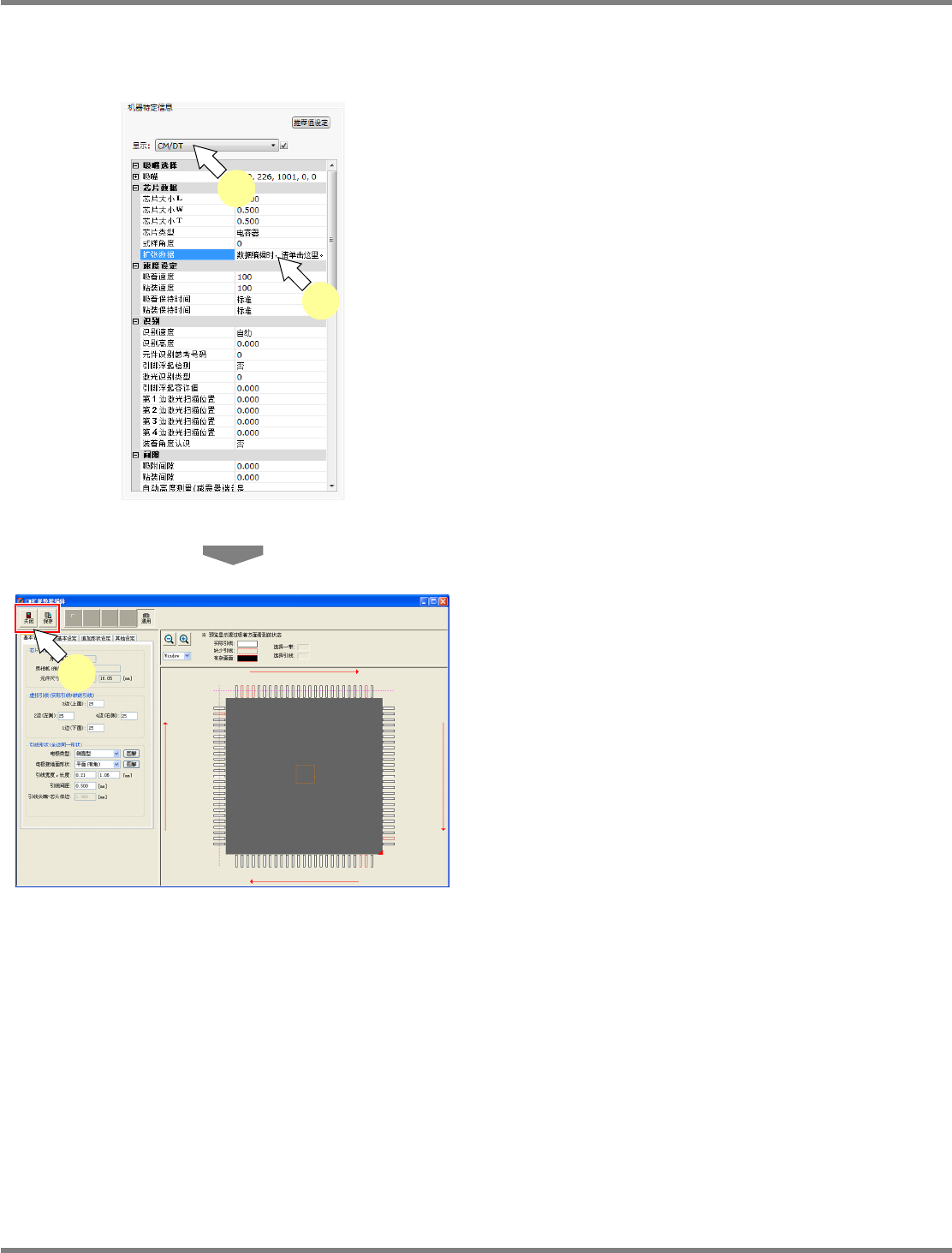The width and height of the screenshot is (952, 1253).
Task: Click the 保存 (Save) toolbar icon
Action: tap(48, 618)
